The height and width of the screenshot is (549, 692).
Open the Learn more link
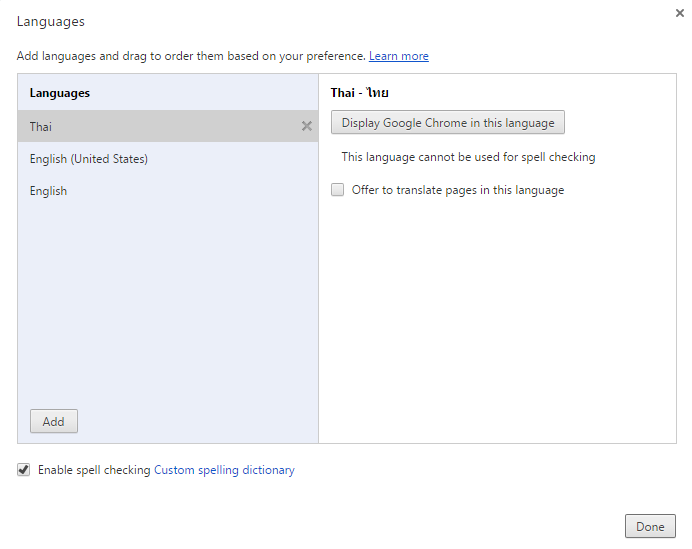click(x=399, y=56)
